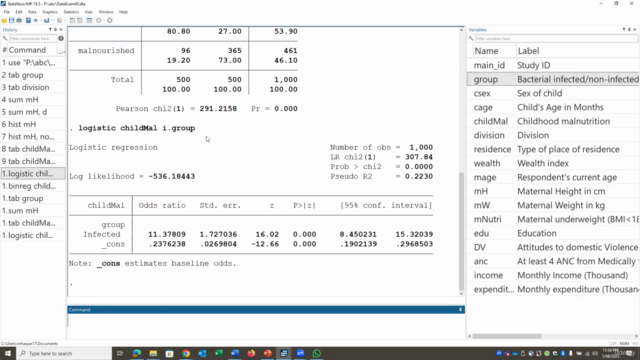Select the income variable row

[553, 275]
